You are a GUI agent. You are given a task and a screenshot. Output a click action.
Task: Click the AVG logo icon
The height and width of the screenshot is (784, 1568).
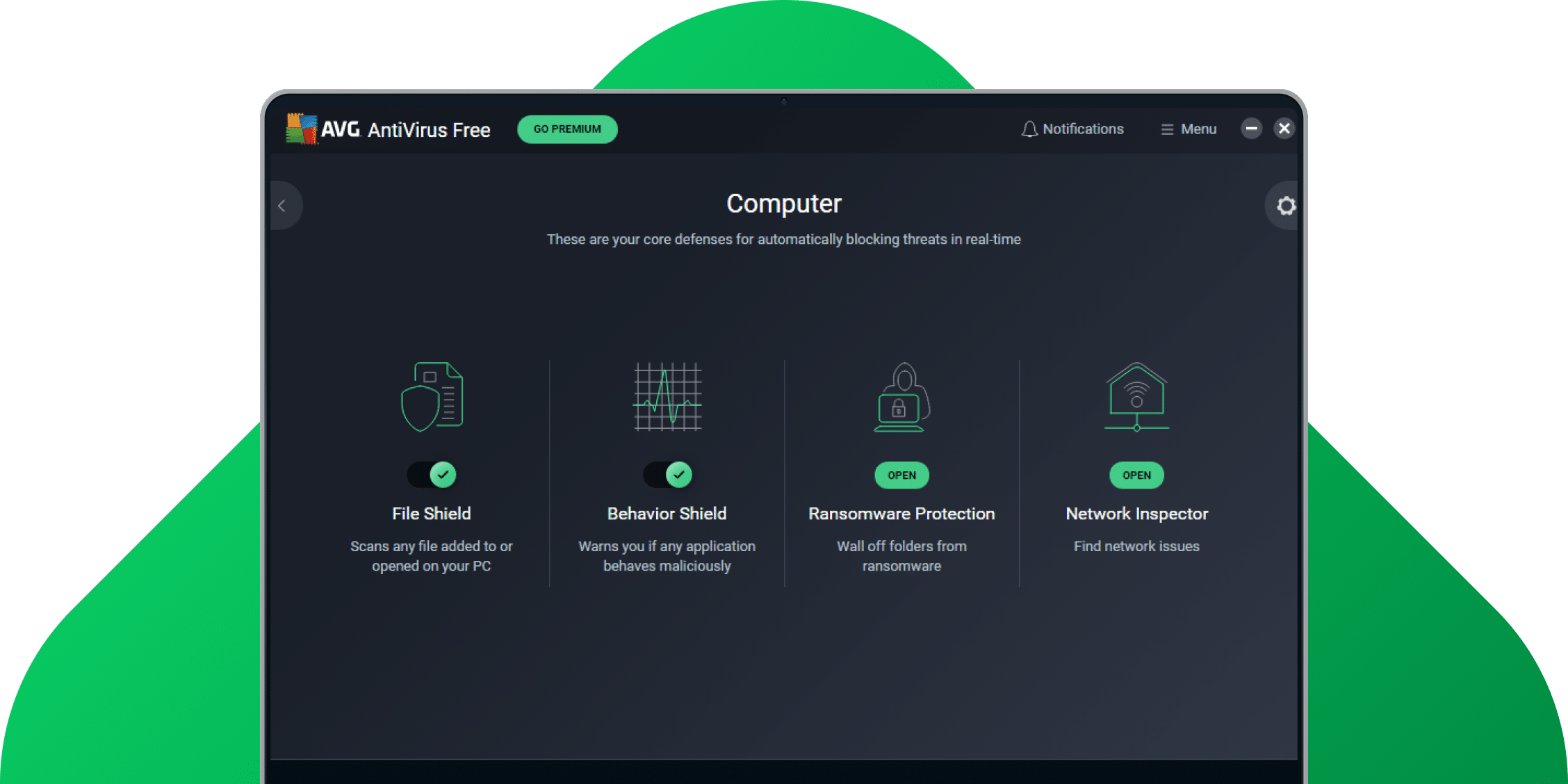click(302, 129)
